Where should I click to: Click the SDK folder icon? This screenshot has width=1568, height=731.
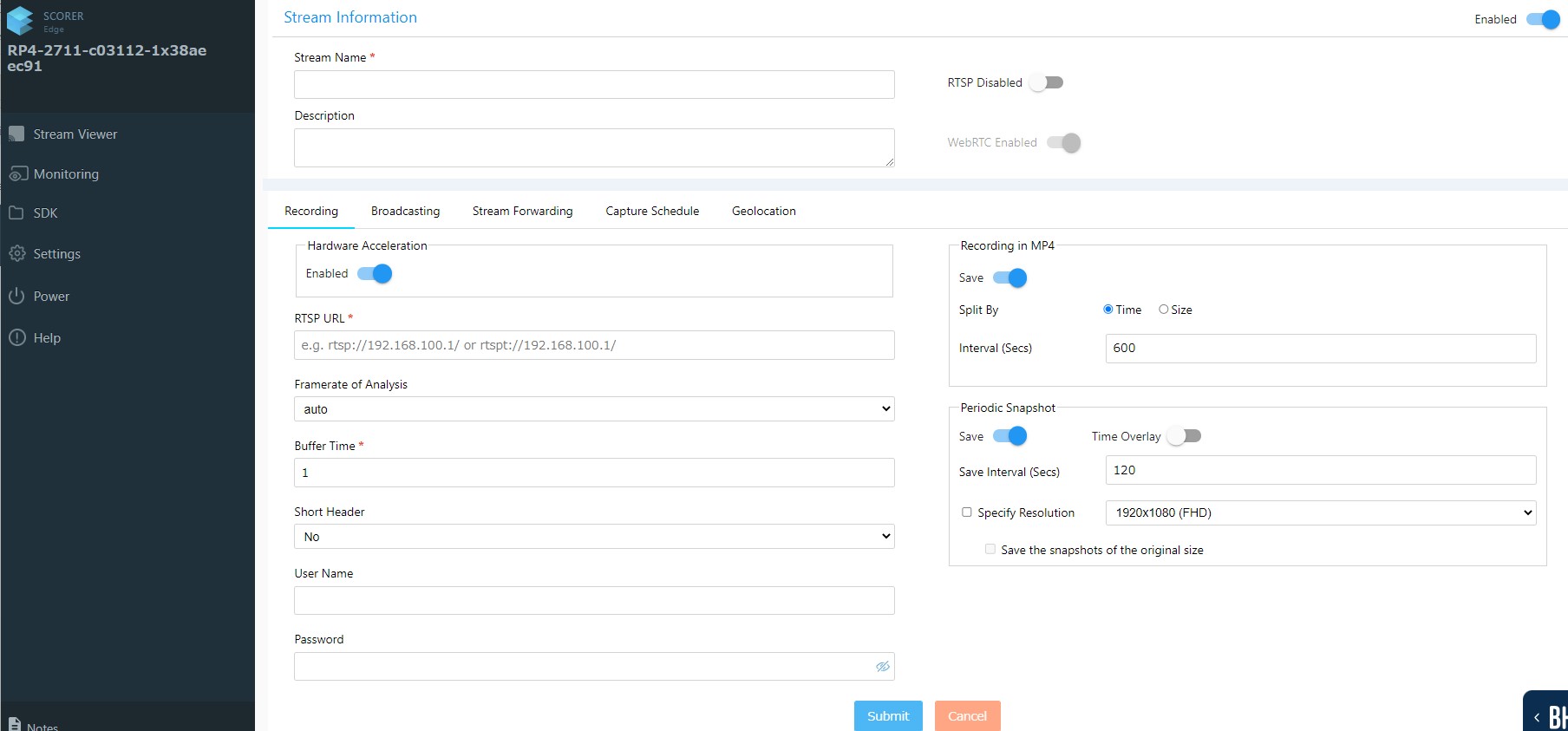pyautogui.click(x=16, y=212)
